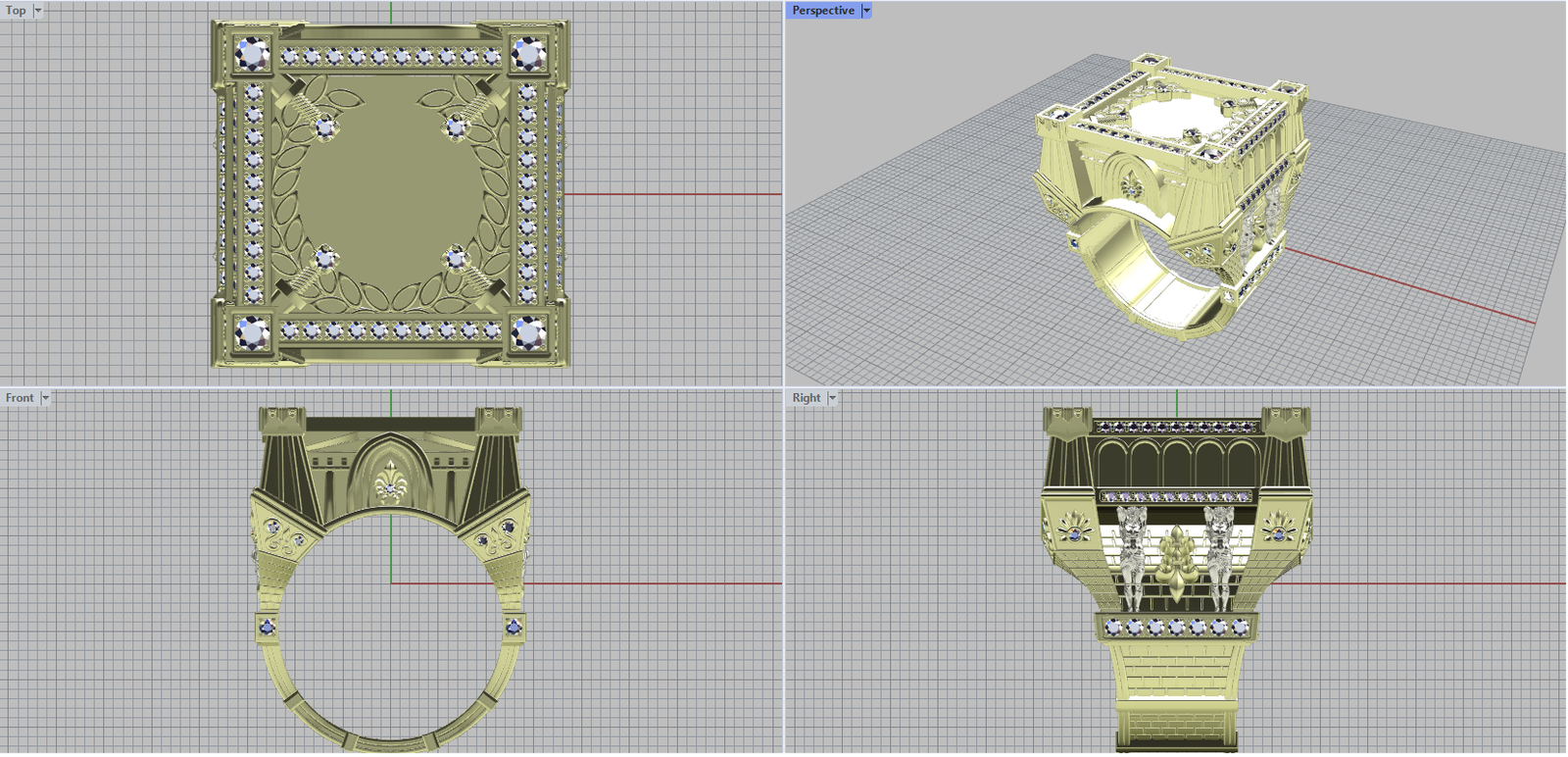Viewport: 1568px width, 757px height.
Task: Expand the Perspective viewport menu arrow
Action: pyautogui.click(x=866, y=11)
